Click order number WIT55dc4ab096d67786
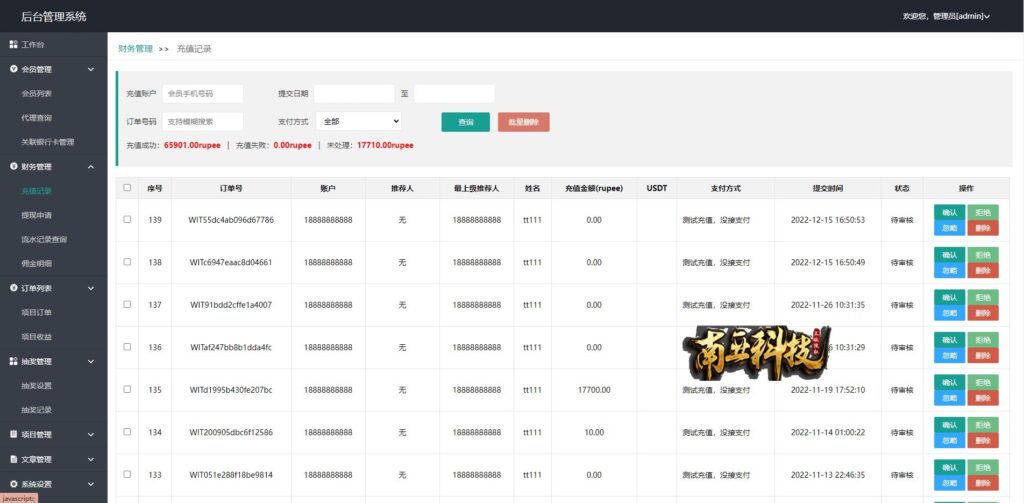 pos(231,220)
